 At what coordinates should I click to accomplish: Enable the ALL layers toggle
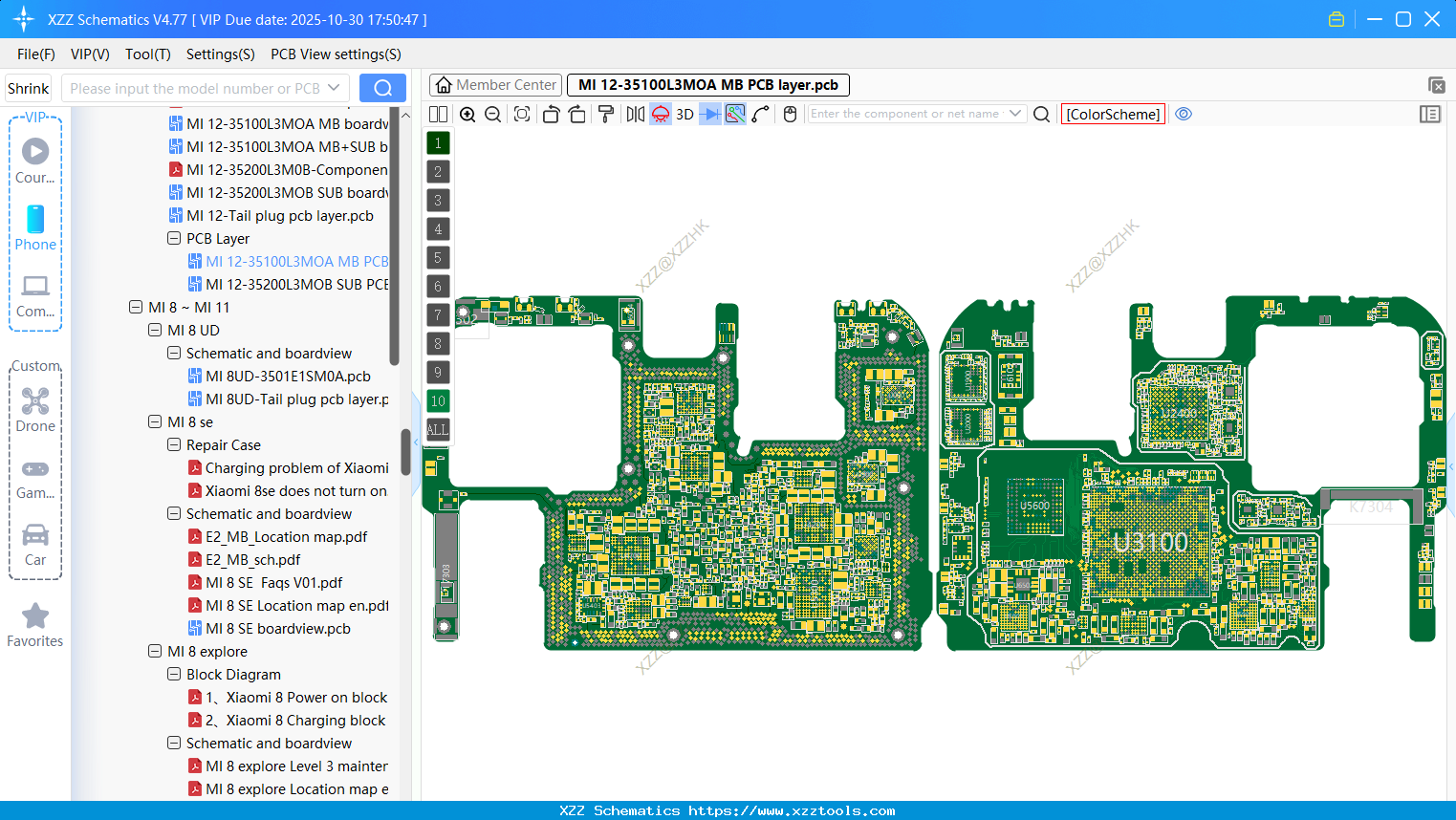438,429
